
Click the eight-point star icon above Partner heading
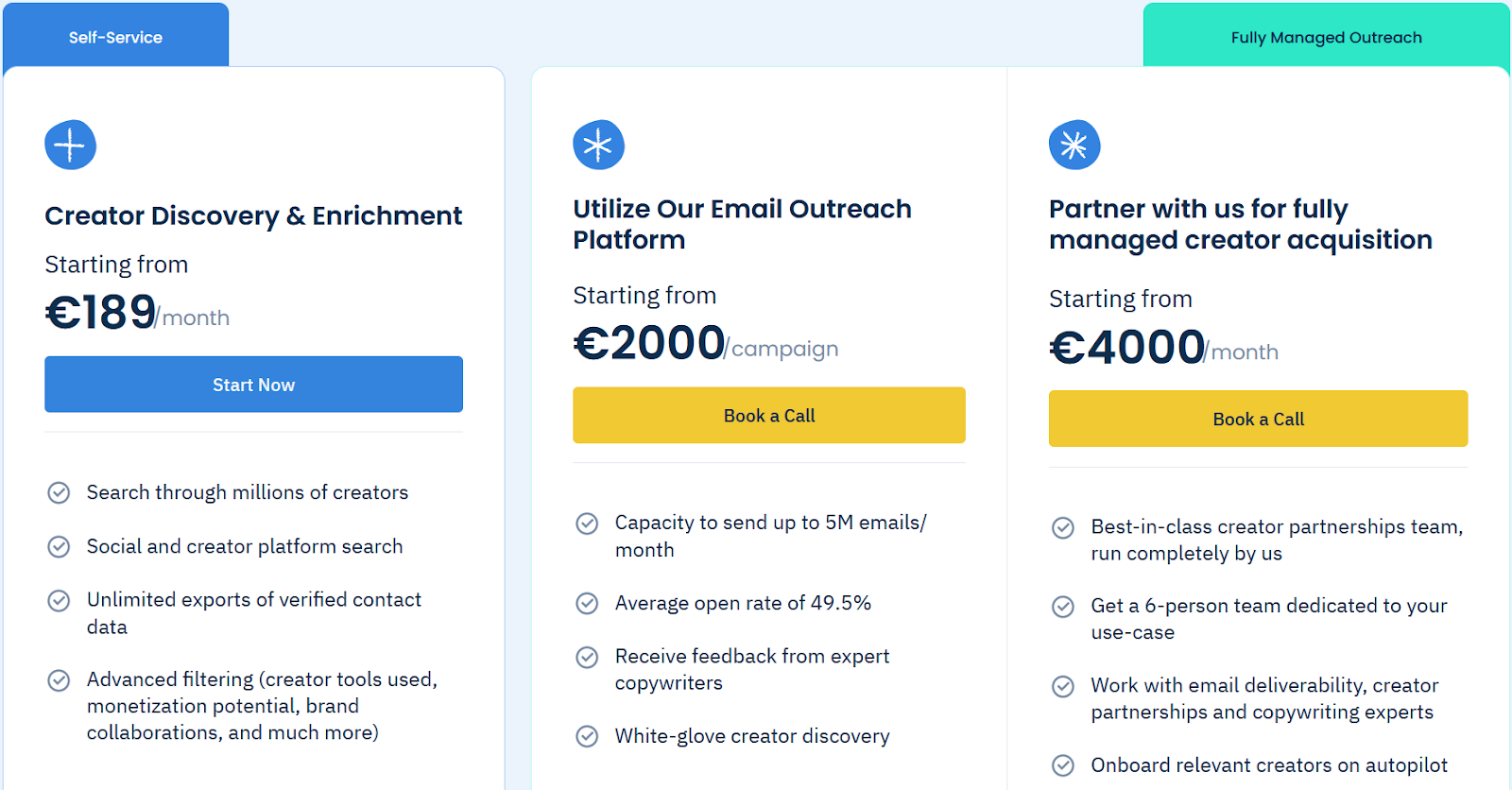tap(1074, 145)
